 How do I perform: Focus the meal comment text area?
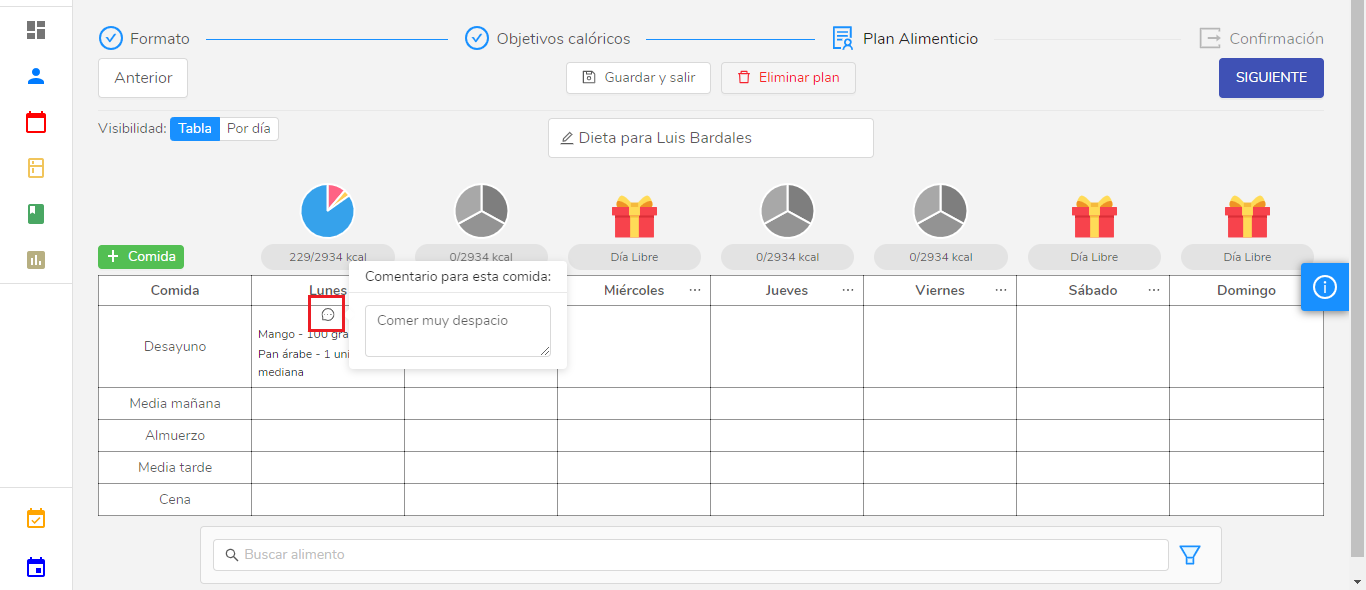coord(458,331)
